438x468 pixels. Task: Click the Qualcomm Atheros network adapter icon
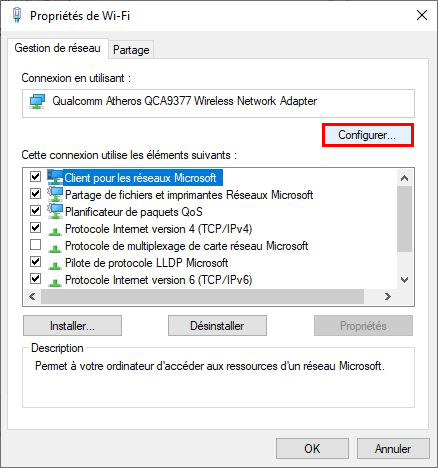pos(37,101)
